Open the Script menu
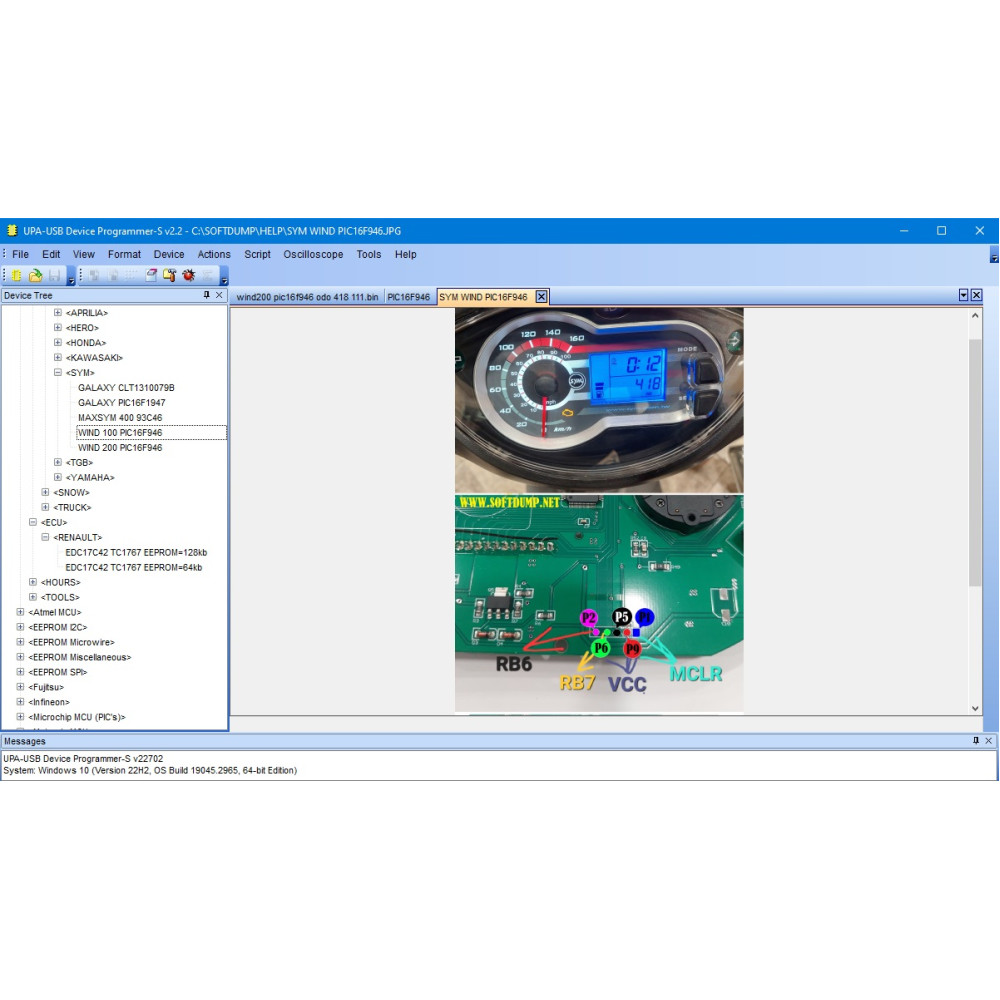 coord(258,254)
